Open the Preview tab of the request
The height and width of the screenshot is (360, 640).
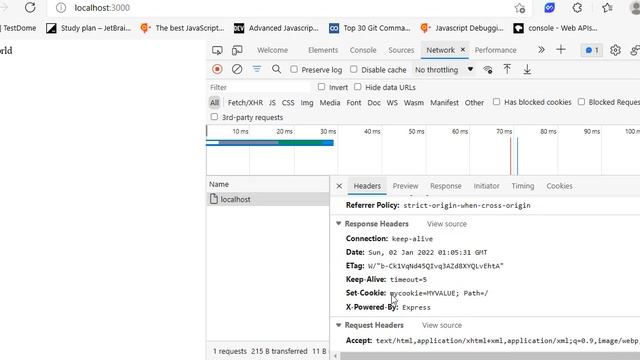coord(405,186)
